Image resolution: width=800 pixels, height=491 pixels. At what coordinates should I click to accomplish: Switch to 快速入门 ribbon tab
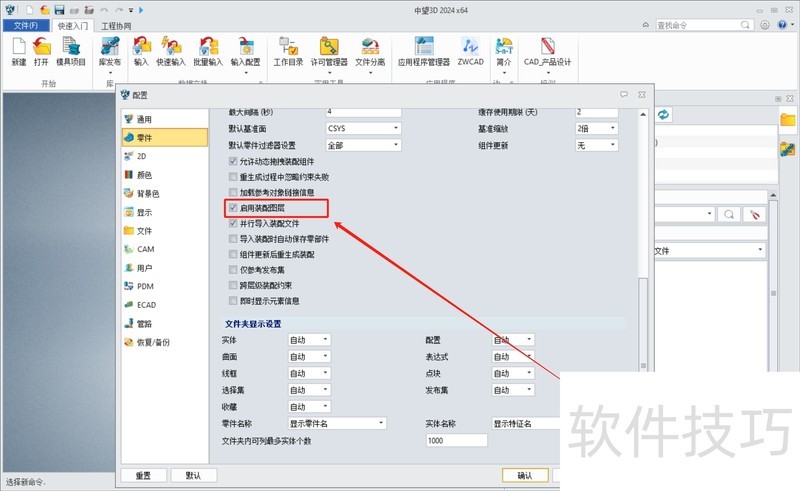pos(72,26)
